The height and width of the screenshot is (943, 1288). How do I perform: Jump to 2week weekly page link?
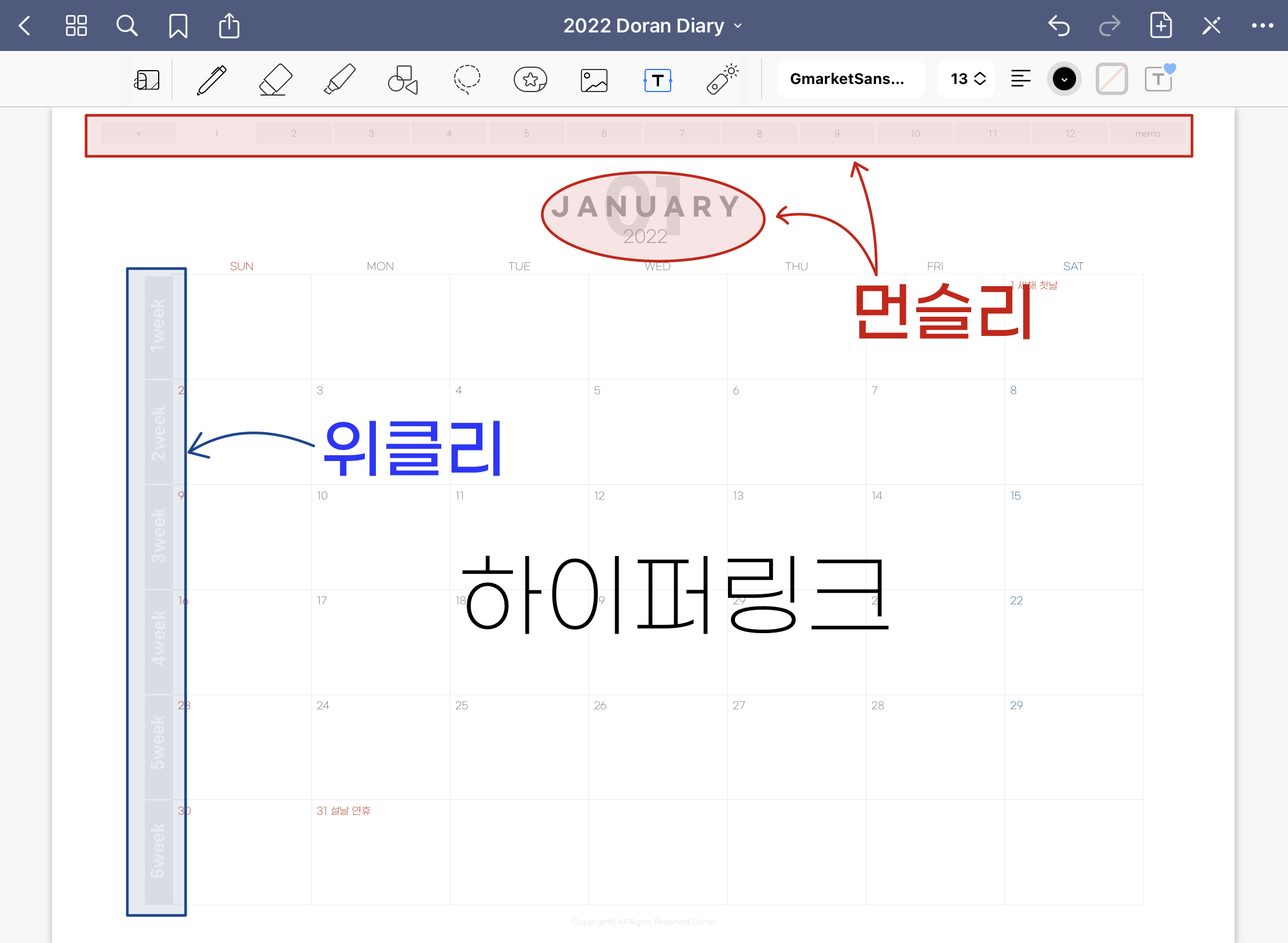(x=158, y=433)
